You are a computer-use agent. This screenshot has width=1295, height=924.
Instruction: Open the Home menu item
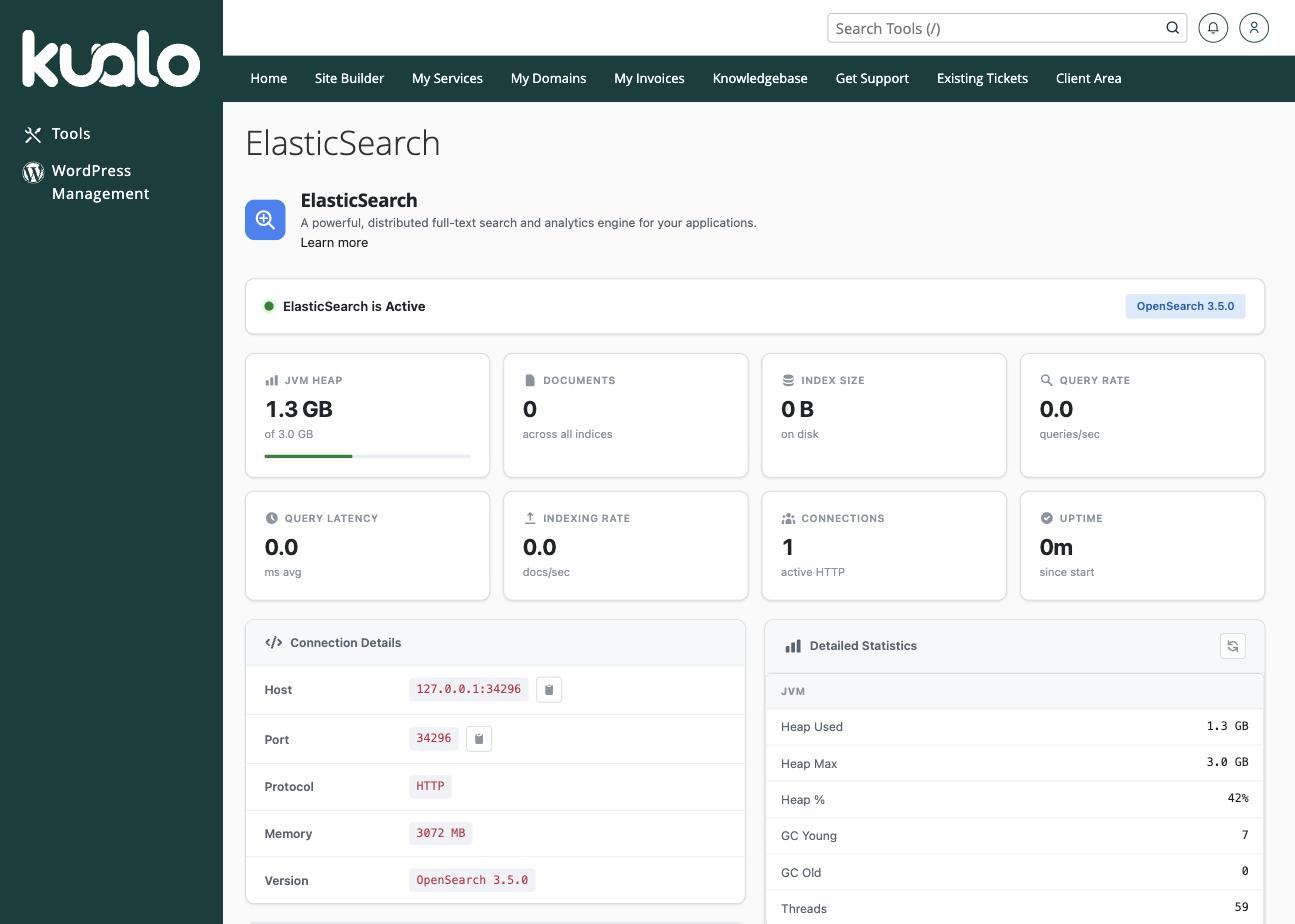tap(269, 78)
